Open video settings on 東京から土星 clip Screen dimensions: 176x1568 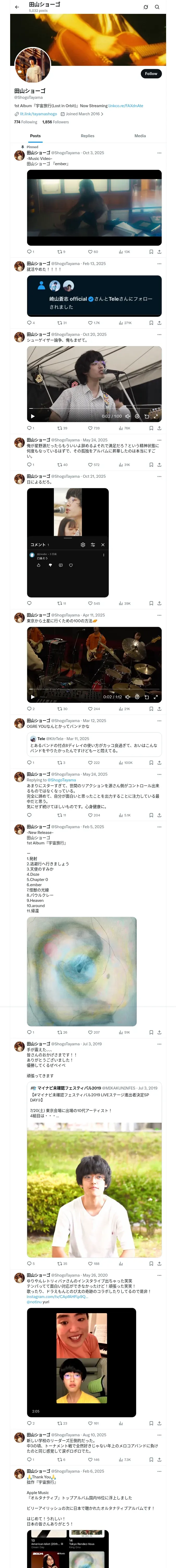(137, 697)
